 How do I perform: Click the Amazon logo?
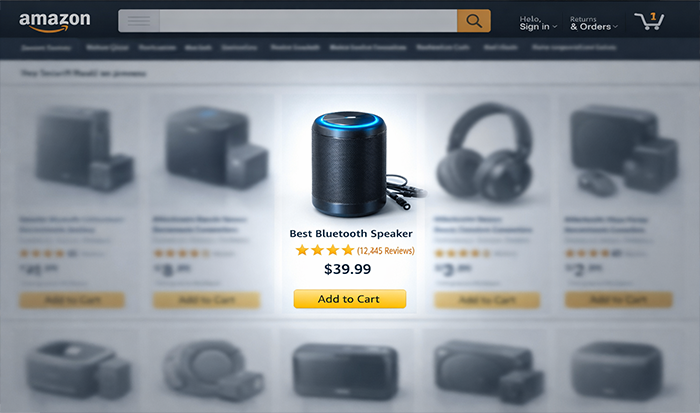(x=54, y=21)
